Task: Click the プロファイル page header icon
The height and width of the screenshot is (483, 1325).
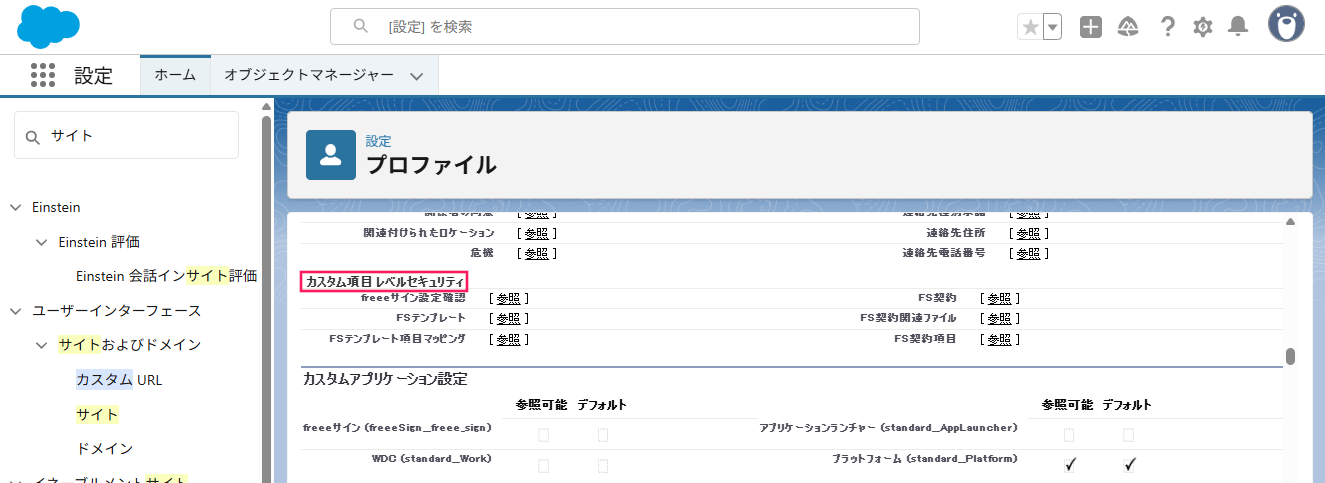Action: click(x=331, y=155)
